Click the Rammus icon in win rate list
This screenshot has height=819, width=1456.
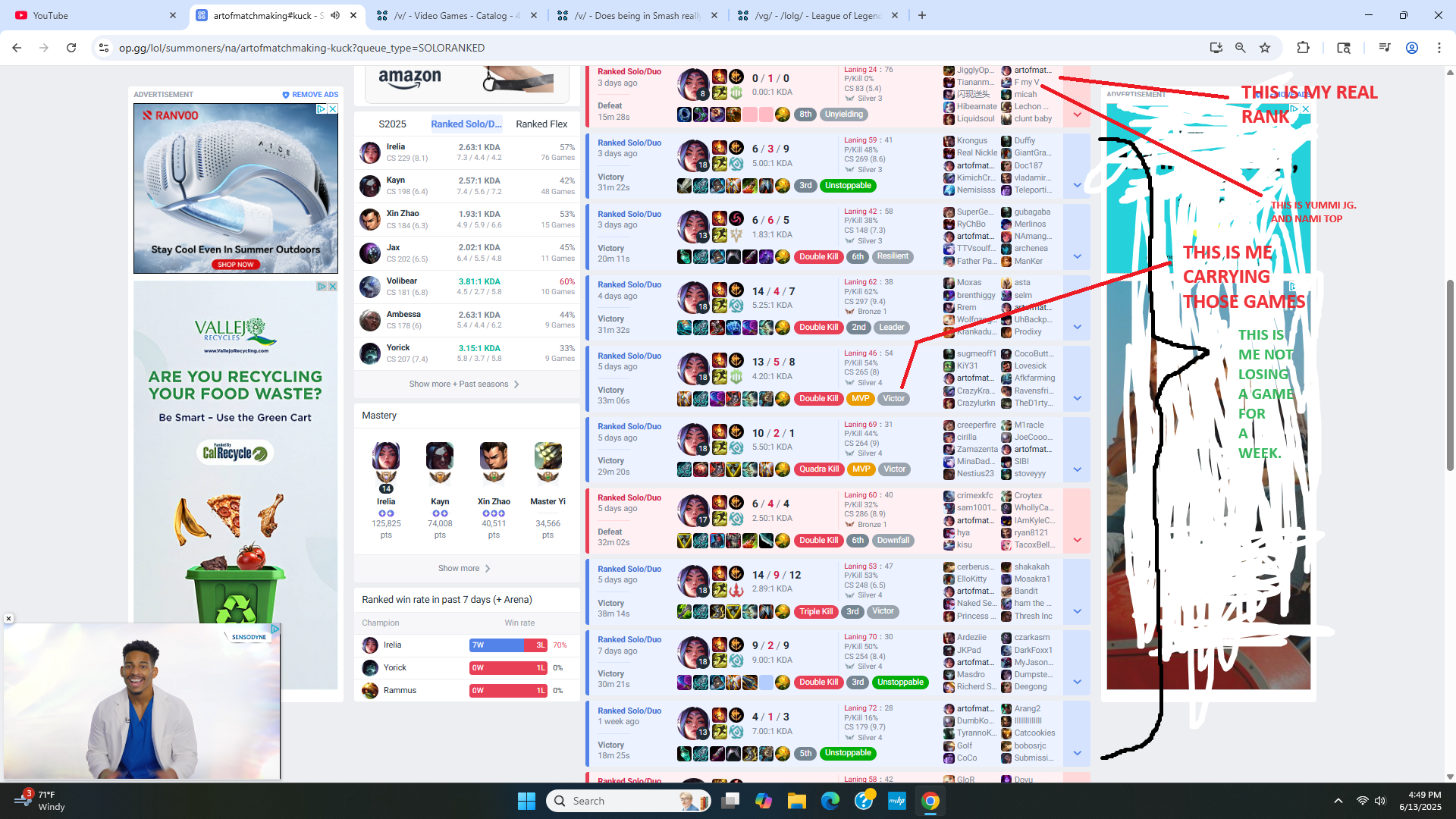tap(370, 691)
